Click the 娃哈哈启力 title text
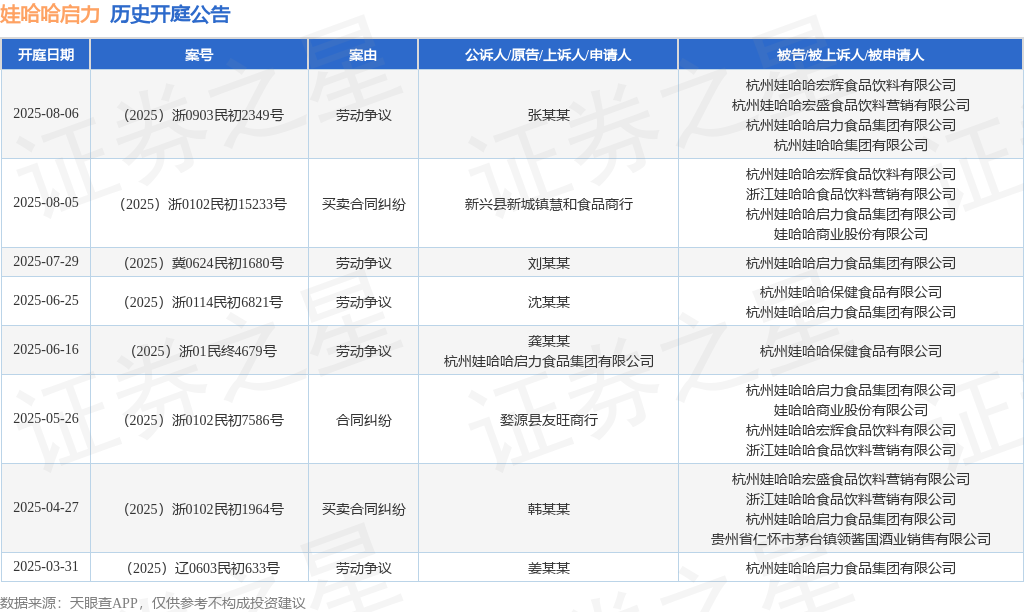 pos(50,14)
